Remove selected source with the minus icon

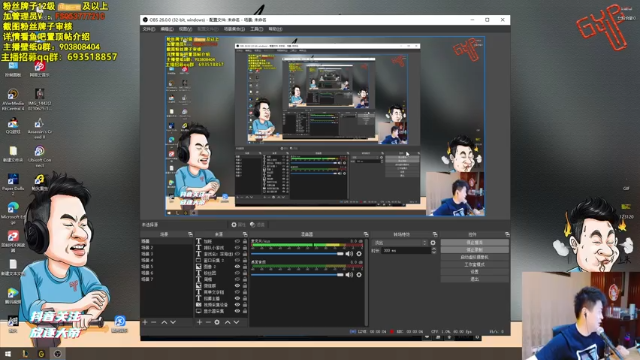[208, 322]
